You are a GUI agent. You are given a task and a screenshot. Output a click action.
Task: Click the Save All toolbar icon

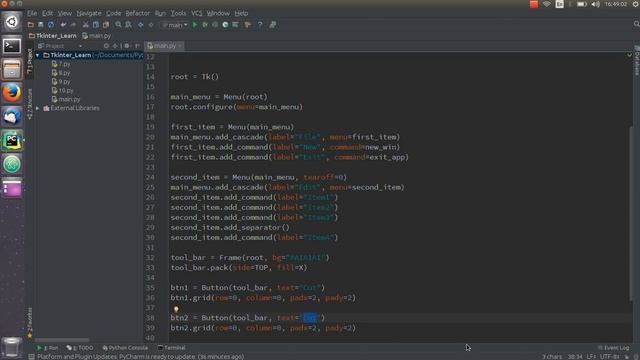[x=40, y=25]
